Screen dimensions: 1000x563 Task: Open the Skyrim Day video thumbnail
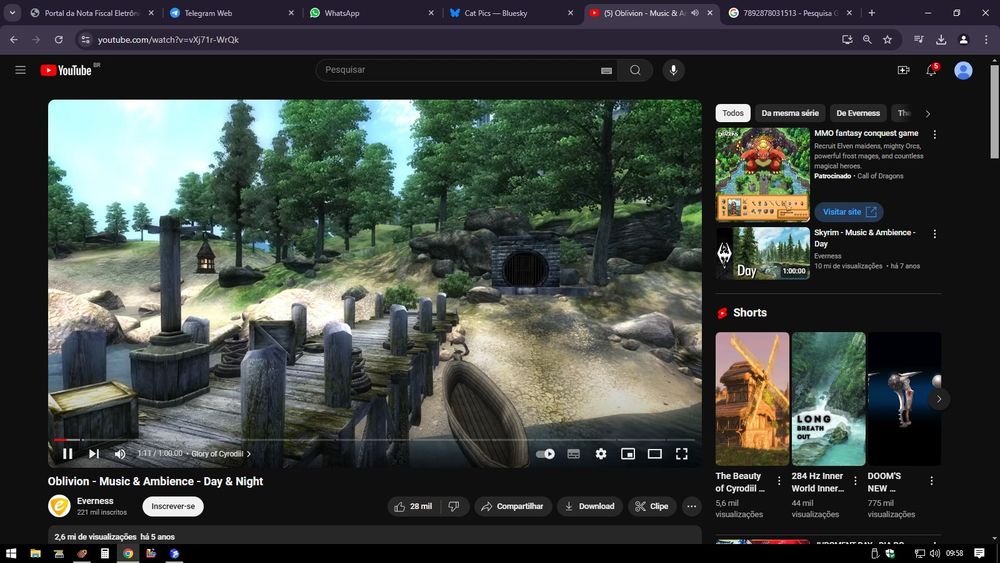[x=763, y=253]
